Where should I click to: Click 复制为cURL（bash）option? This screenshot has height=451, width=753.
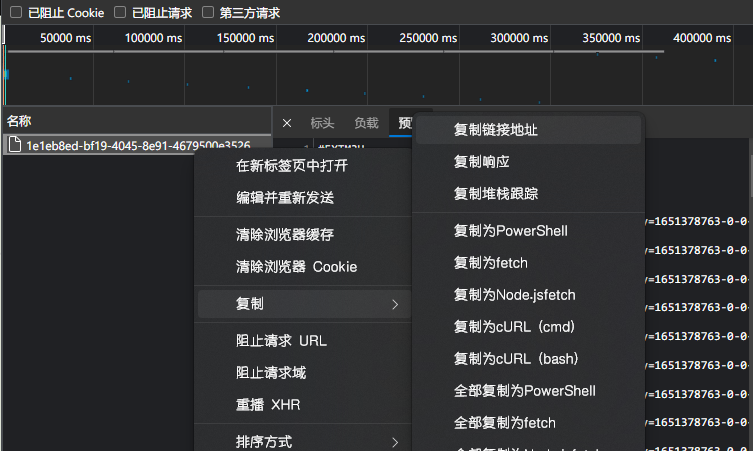tap(517, 358)
